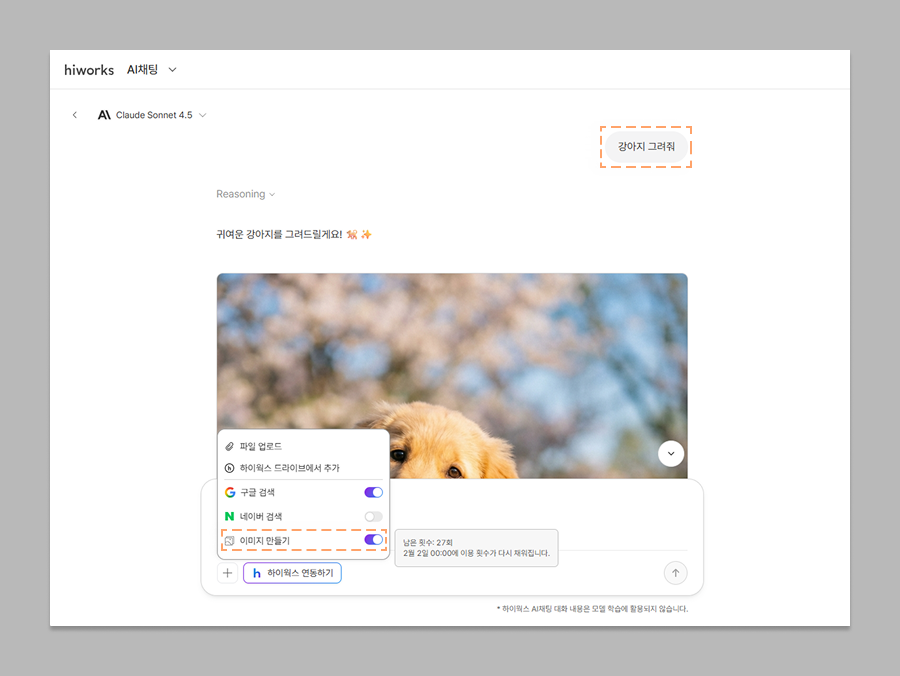The width and height of the screenshot is (900, 676).
Task: Click the picture icon beside 이미지 만들기
Action: (x=230, y=541)
